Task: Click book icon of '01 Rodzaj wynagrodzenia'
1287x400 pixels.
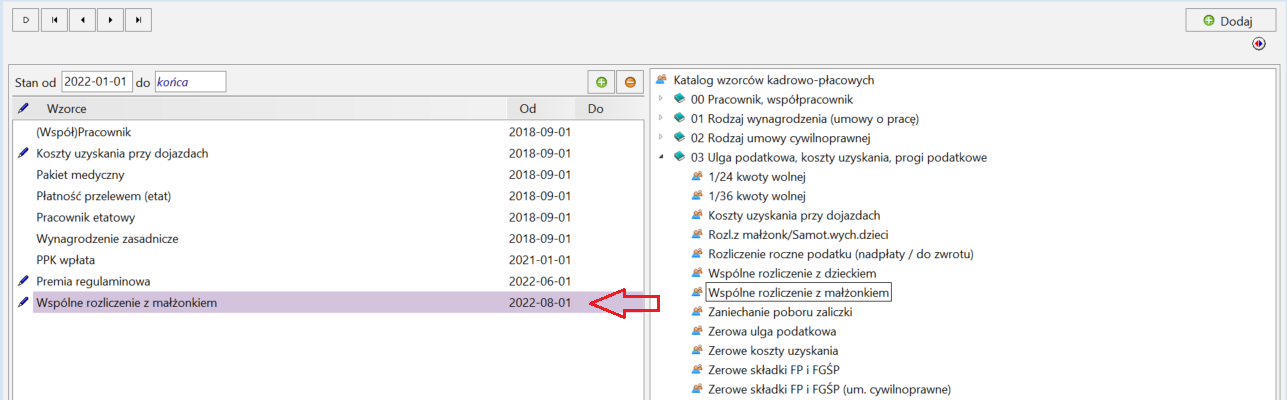Action: pos(680,118)
